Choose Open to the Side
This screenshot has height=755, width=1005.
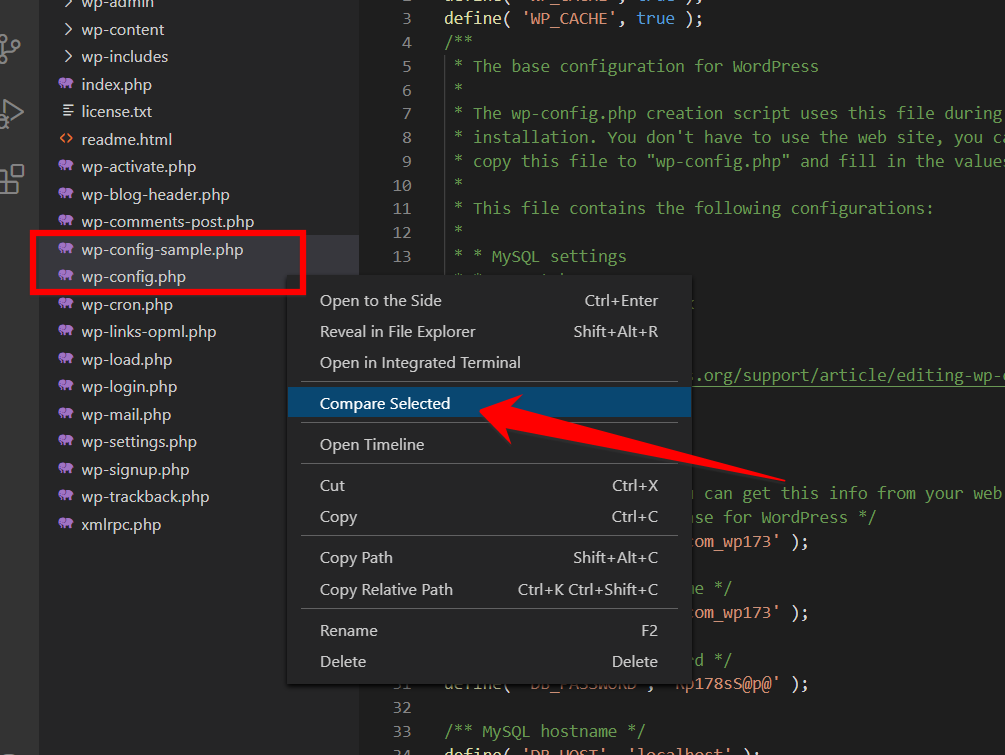pyautogui.click(x=489, y=301)
